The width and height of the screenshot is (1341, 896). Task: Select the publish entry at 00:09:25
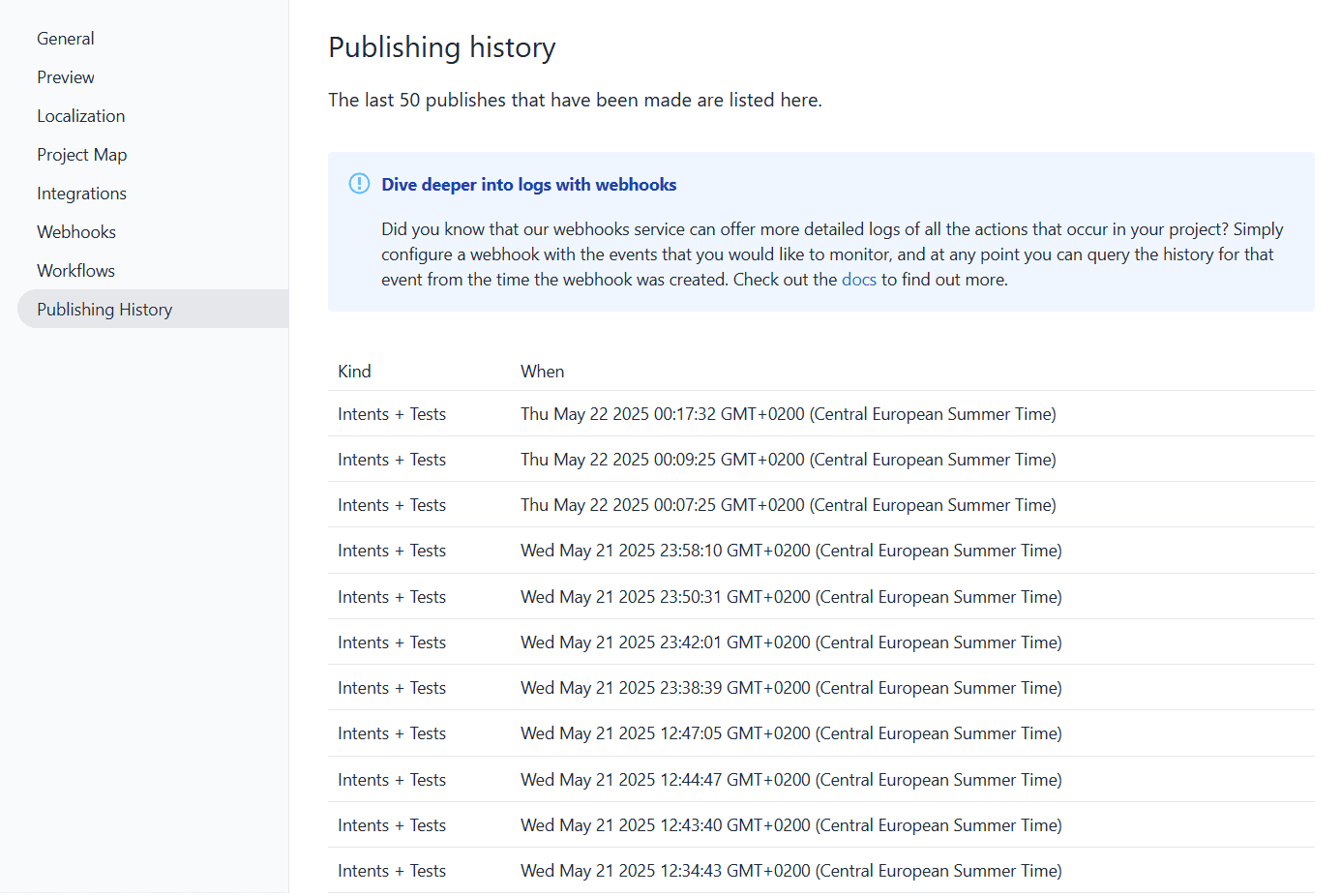821,460
